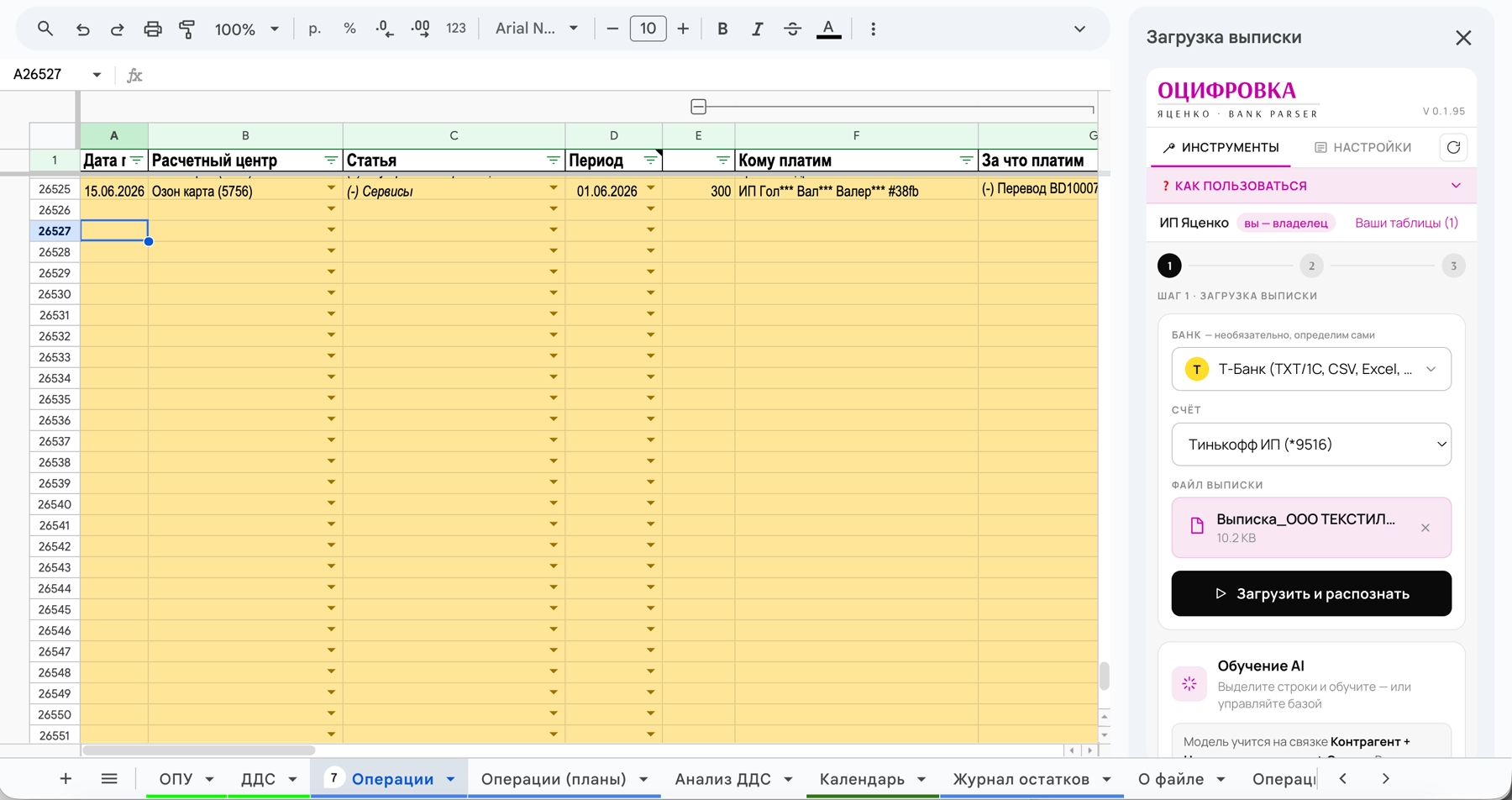Increase decimal places
This screenshot has height=800, width=1512.
tap(420, 29)
